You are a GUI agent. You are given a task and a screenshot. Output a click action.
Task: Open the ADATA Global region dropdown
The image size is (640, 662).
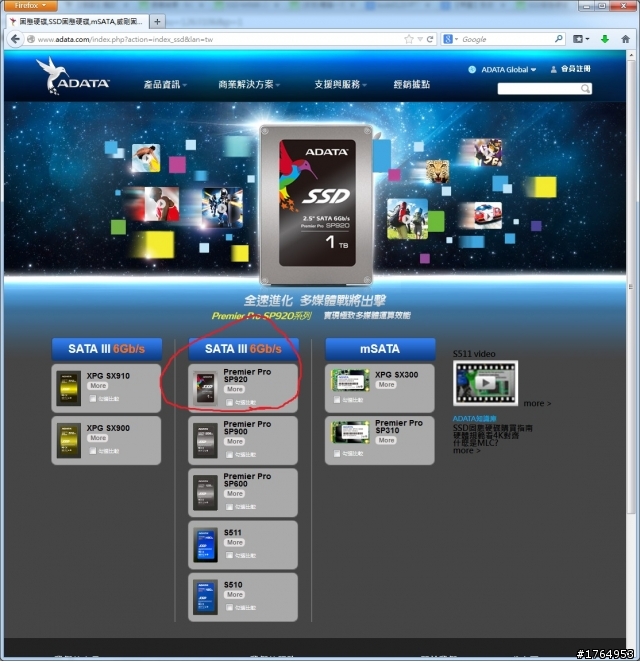coord(508,70)
